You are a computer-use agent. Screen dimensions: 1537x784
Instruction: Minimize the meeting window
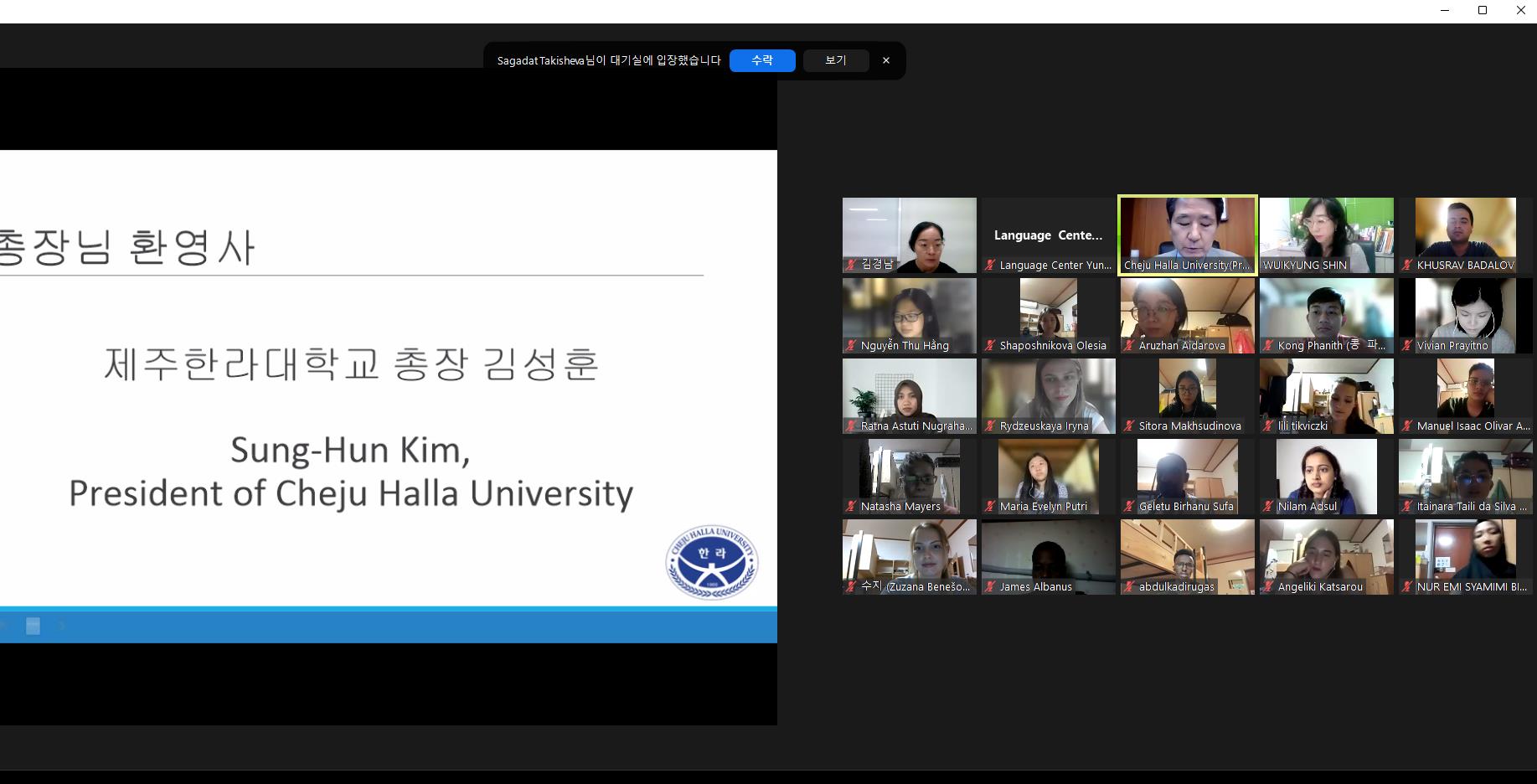1445,10
